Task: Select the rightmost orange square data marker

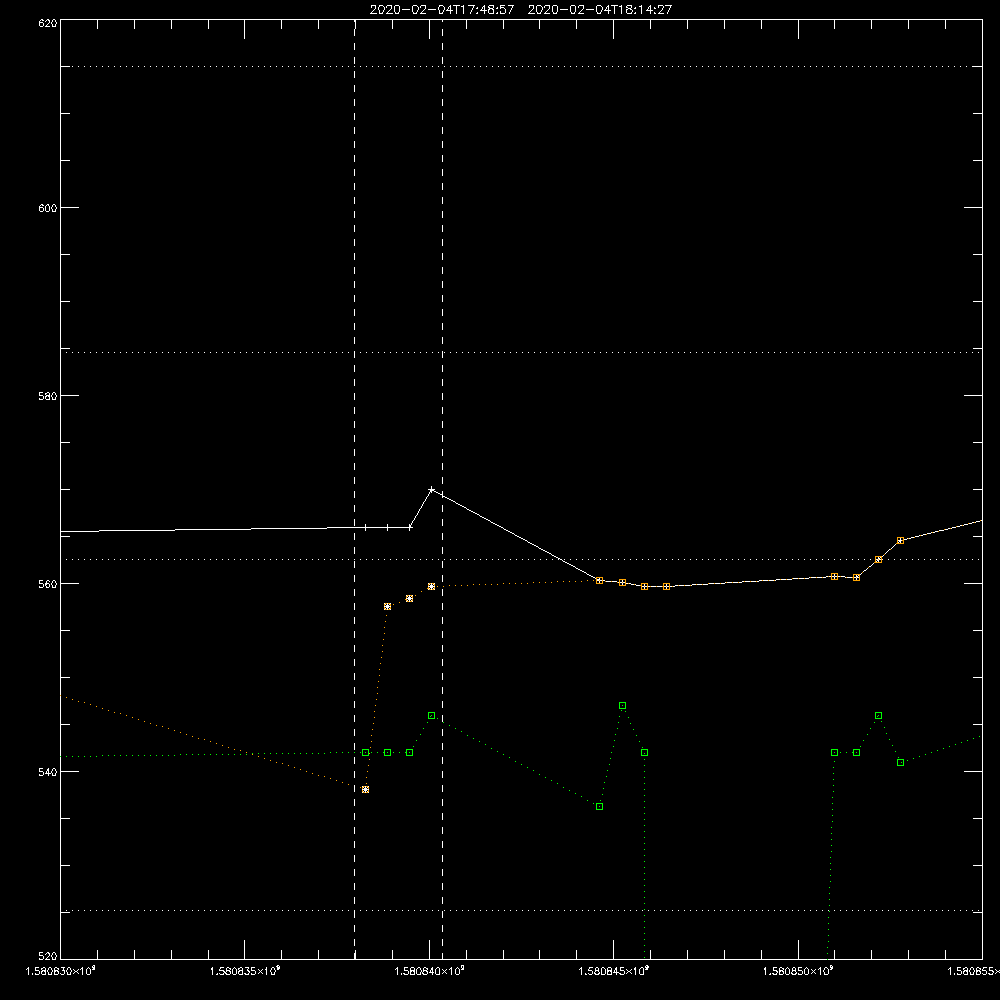Action: coord(901,541)
